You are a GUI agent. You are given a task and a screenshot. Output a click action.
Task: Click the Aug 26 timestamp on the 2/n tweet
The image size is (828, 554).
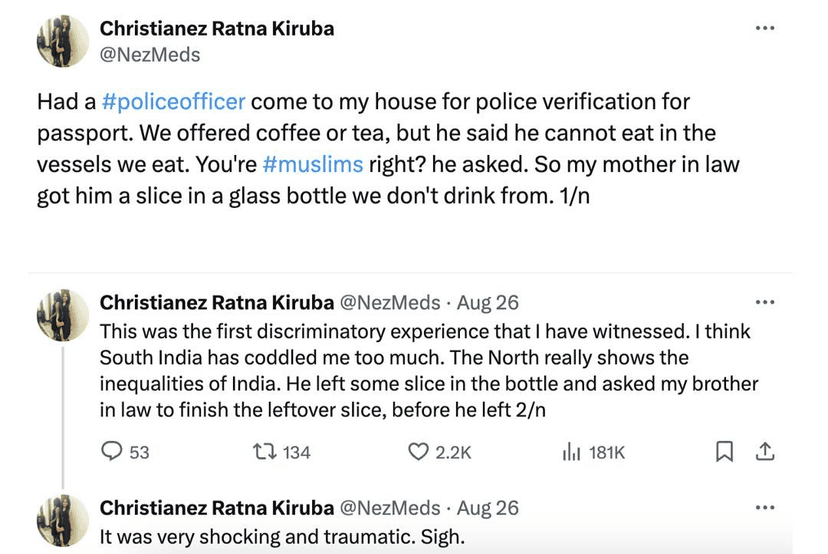click(x=487, y=302)
